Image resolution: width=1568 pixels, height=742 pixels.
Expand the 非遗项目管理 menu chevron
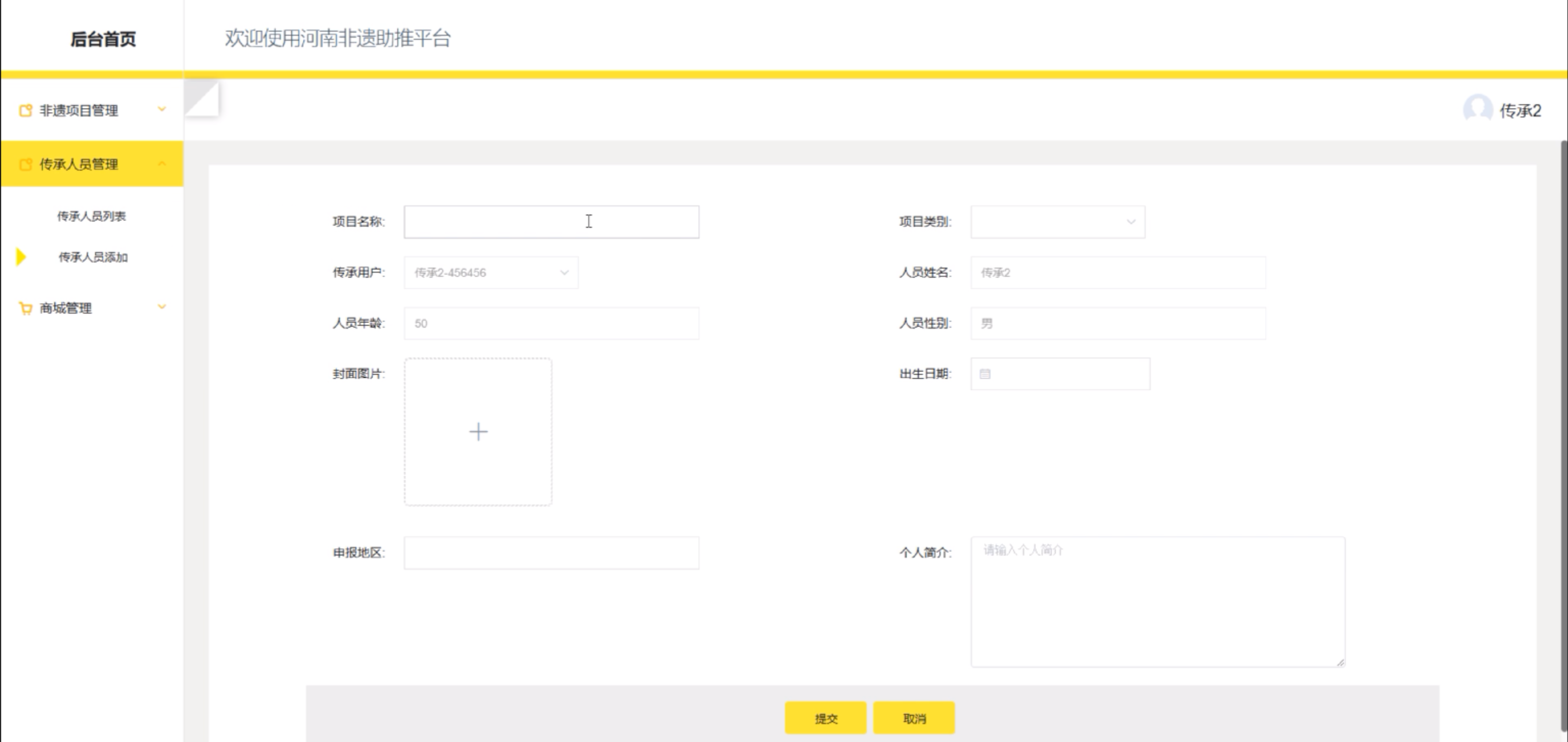[x=162, y=110]
